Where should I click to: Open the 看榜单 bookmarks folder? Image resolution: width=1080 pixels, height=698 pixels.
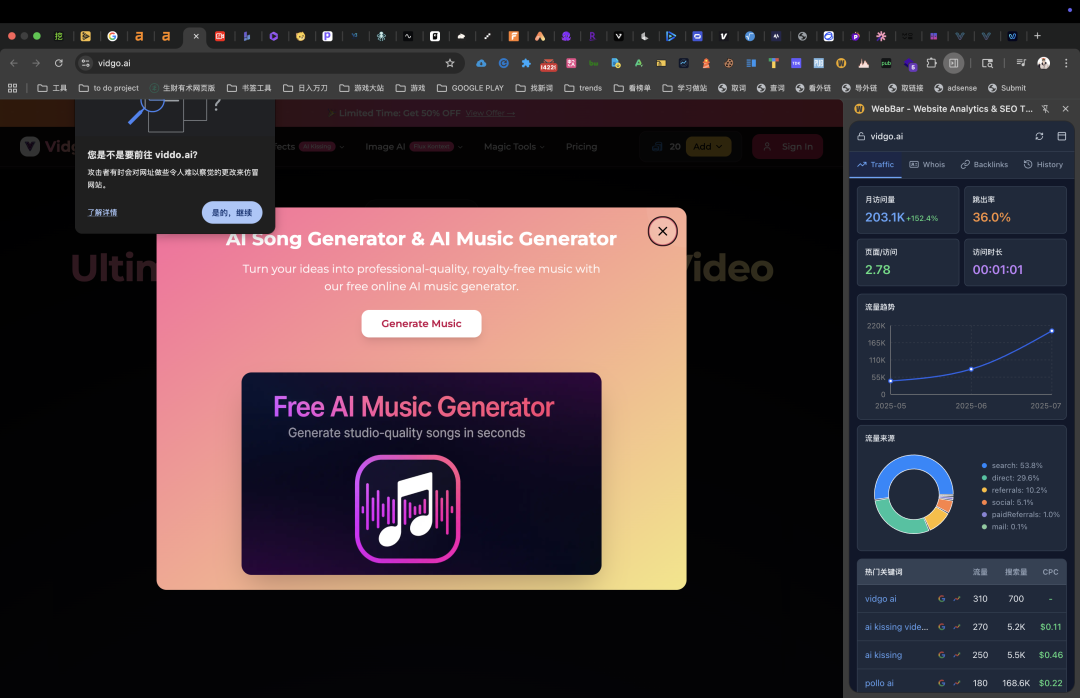tap(632, 88)
